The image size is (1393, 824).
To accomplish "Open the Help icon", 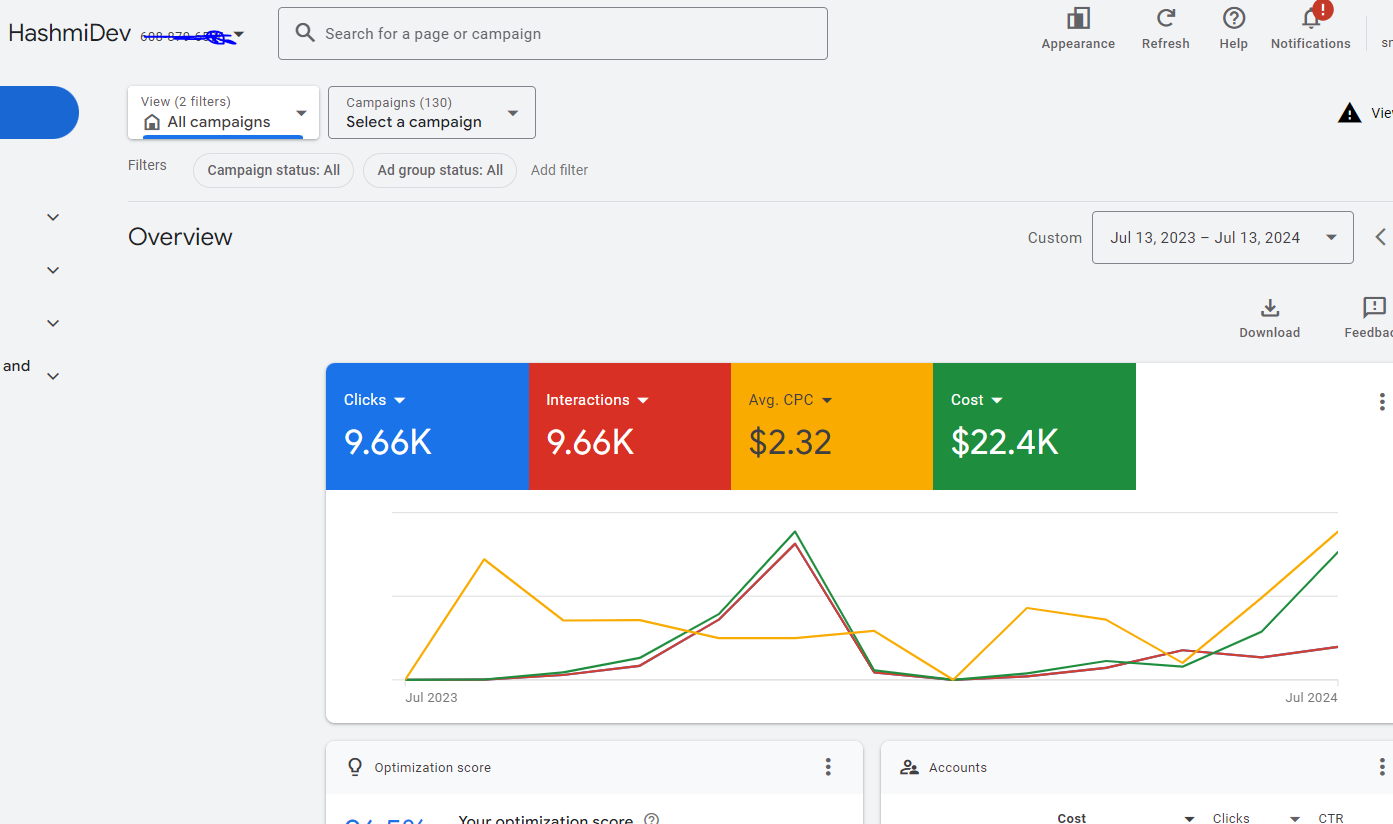I will pos(1234,18).
